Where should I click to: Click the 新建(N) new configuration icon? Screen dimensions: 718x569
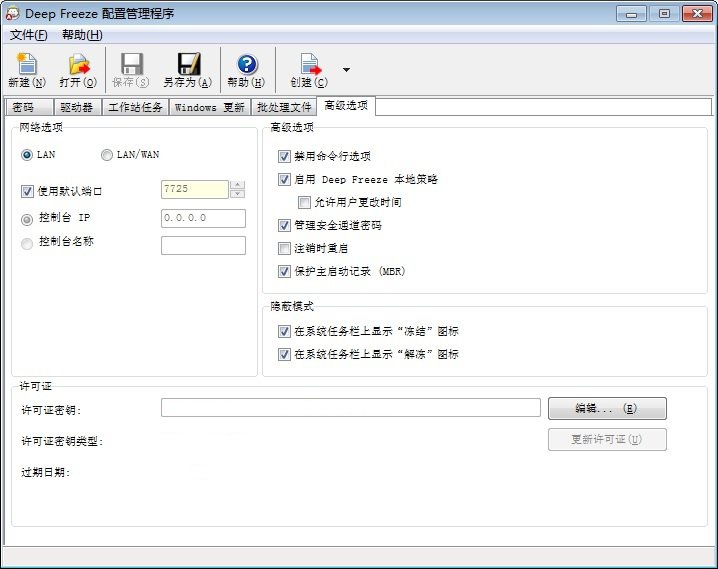tap(27, 70)
